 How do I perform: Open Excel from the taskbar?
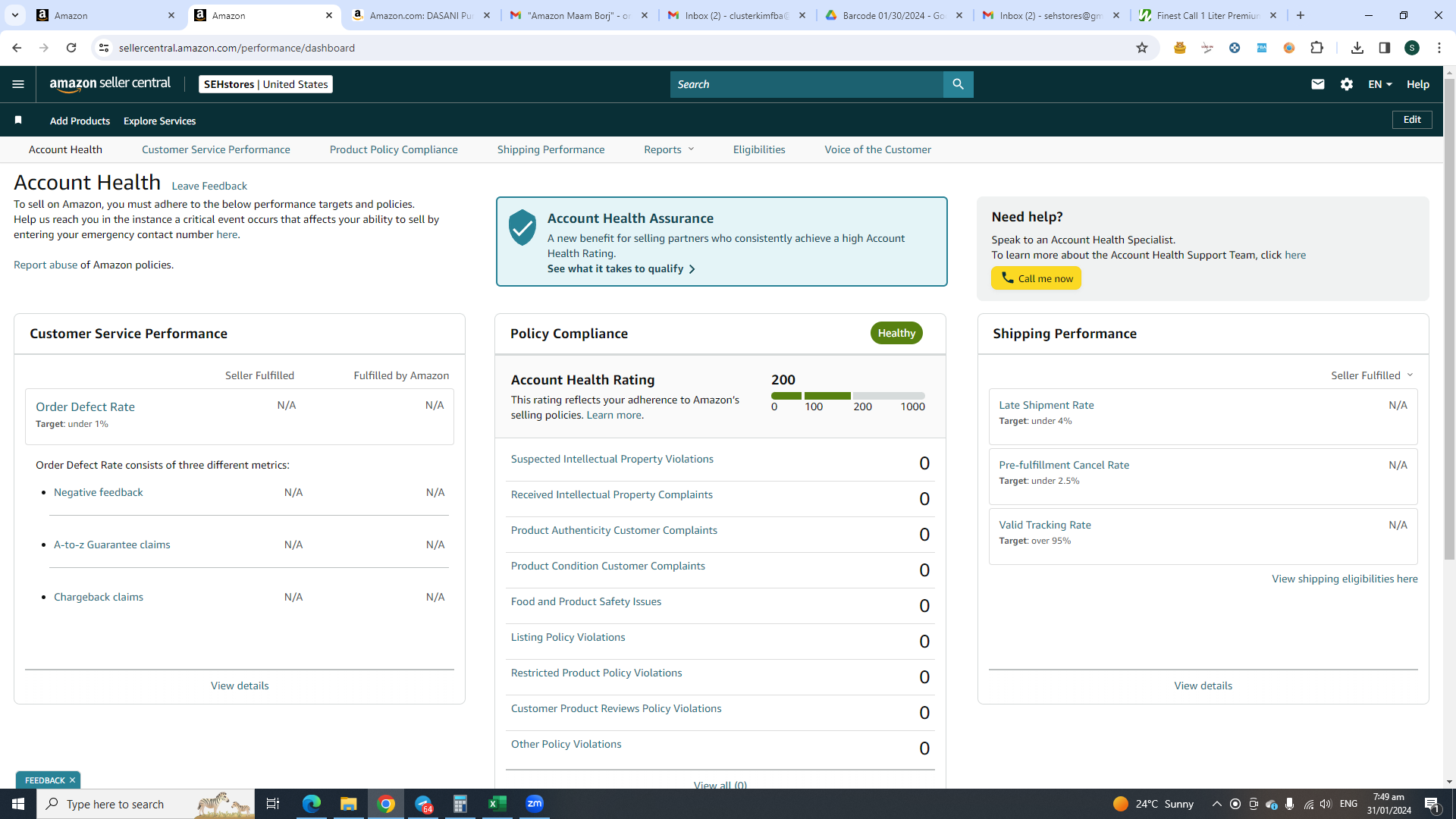pos(497,804)
